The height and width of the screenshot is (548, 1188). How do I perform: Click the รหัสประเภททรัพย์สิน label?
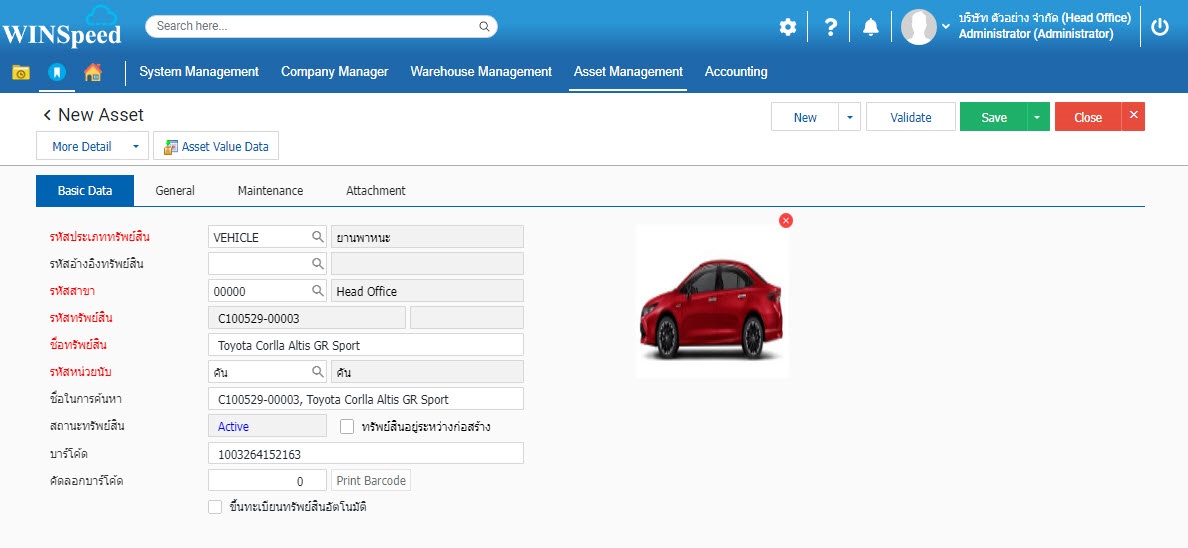pos(98,237)
